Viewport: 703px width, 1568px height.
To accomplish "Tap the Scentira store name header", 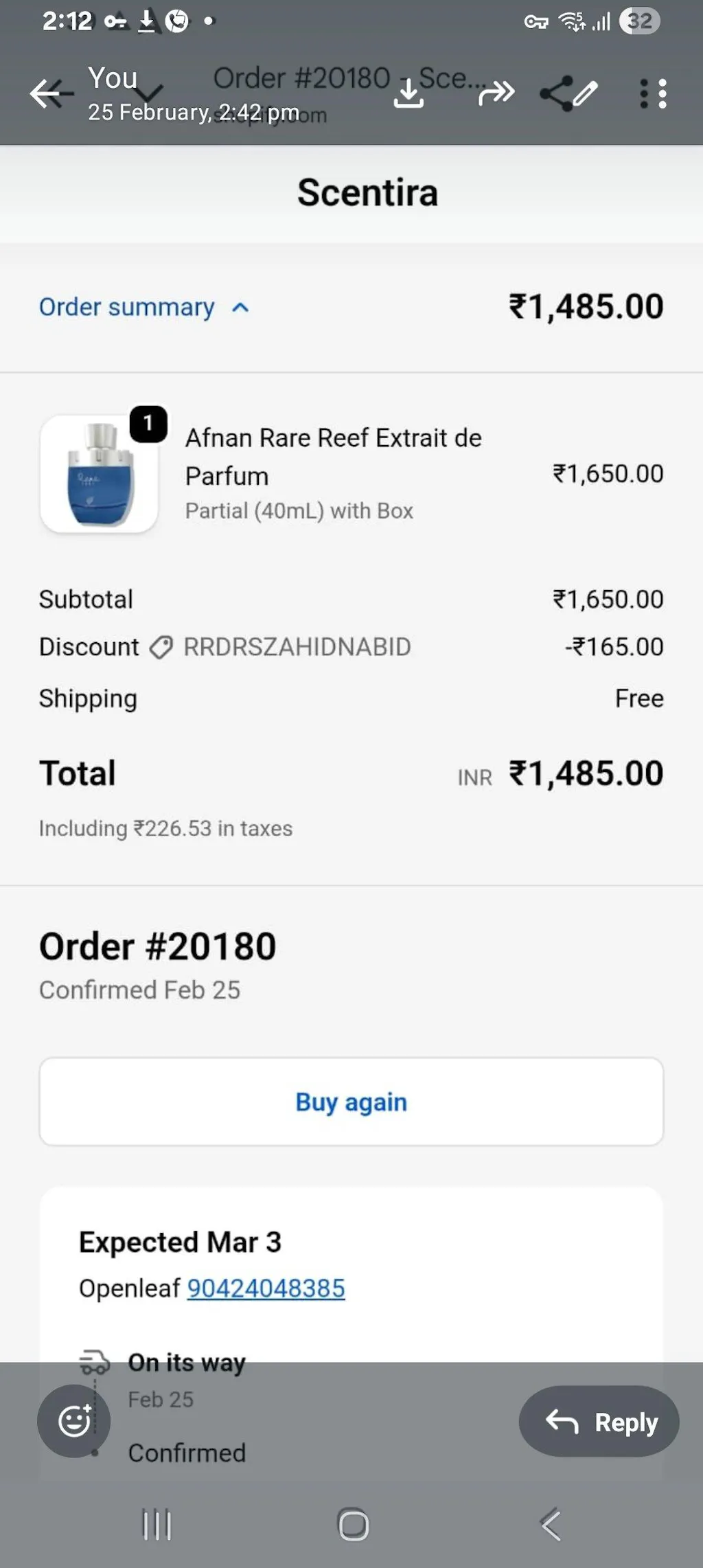I will click(x=367, y=192).
